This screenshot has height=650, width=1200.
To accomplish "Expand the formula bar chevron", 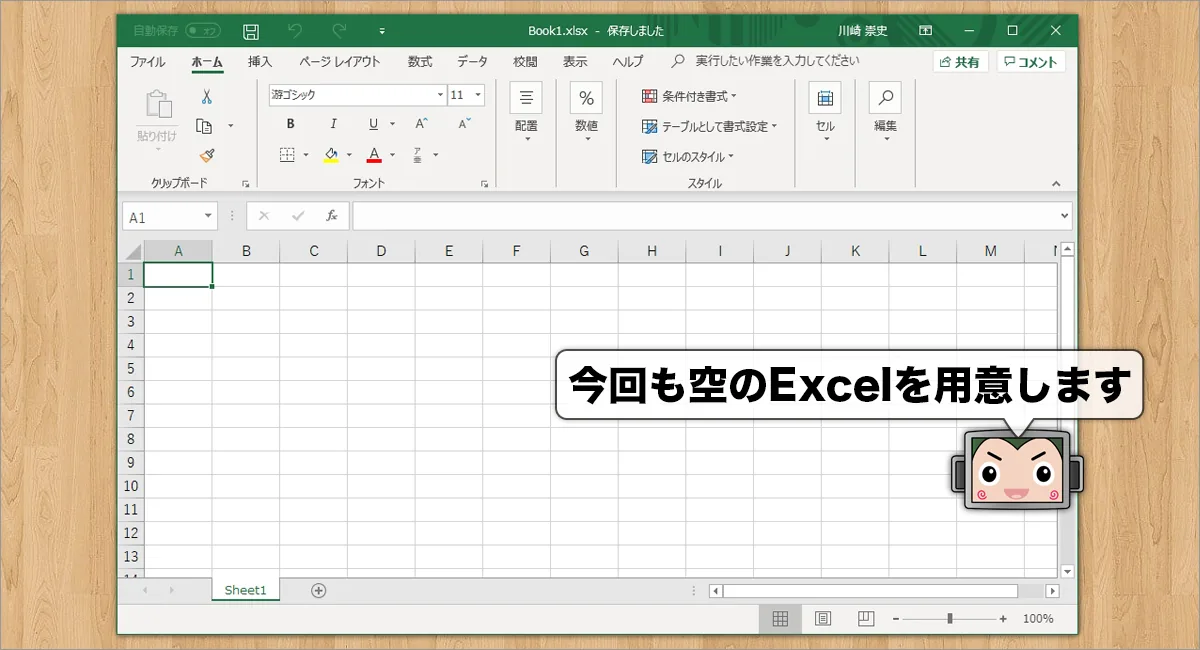I will [1064, 216].
